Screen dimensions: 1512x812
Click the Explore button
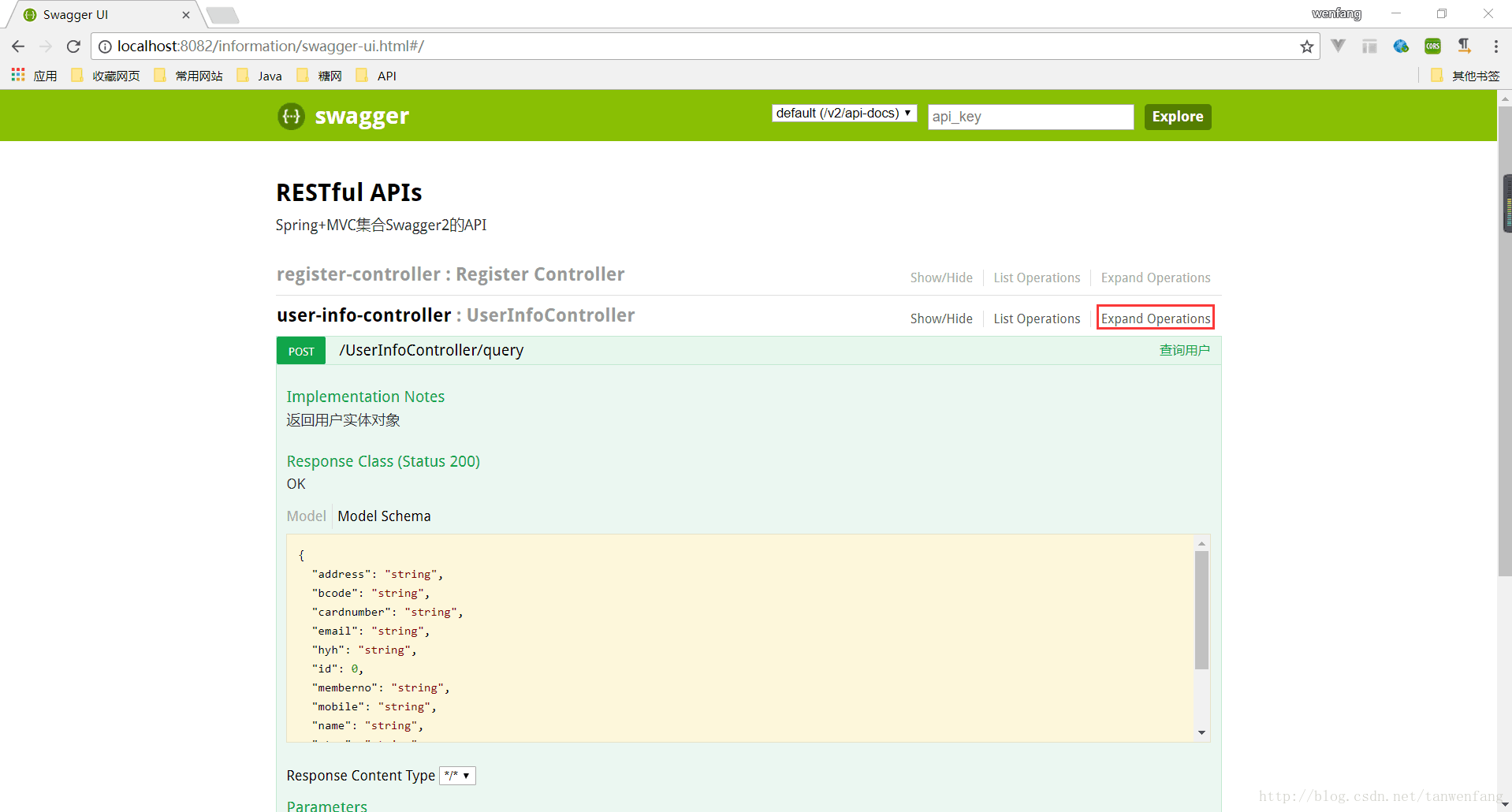pos(1178,117)
